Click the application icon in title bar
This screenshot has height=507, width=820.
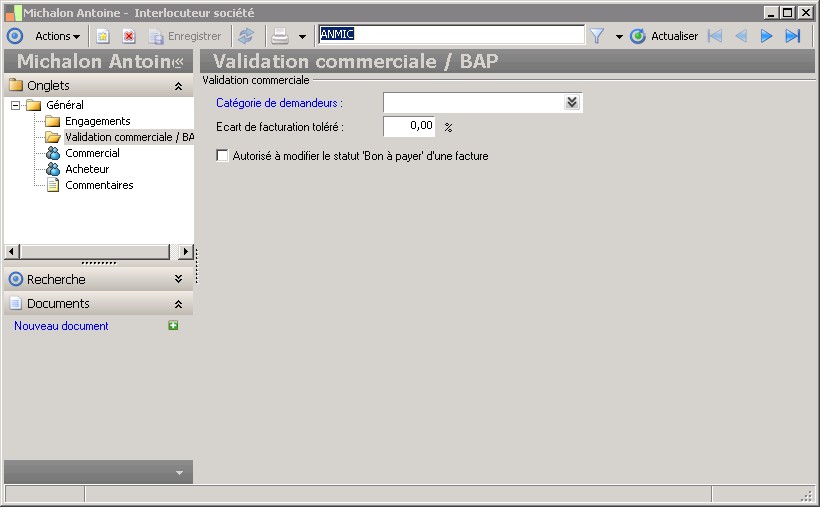(x=14, y=13)
